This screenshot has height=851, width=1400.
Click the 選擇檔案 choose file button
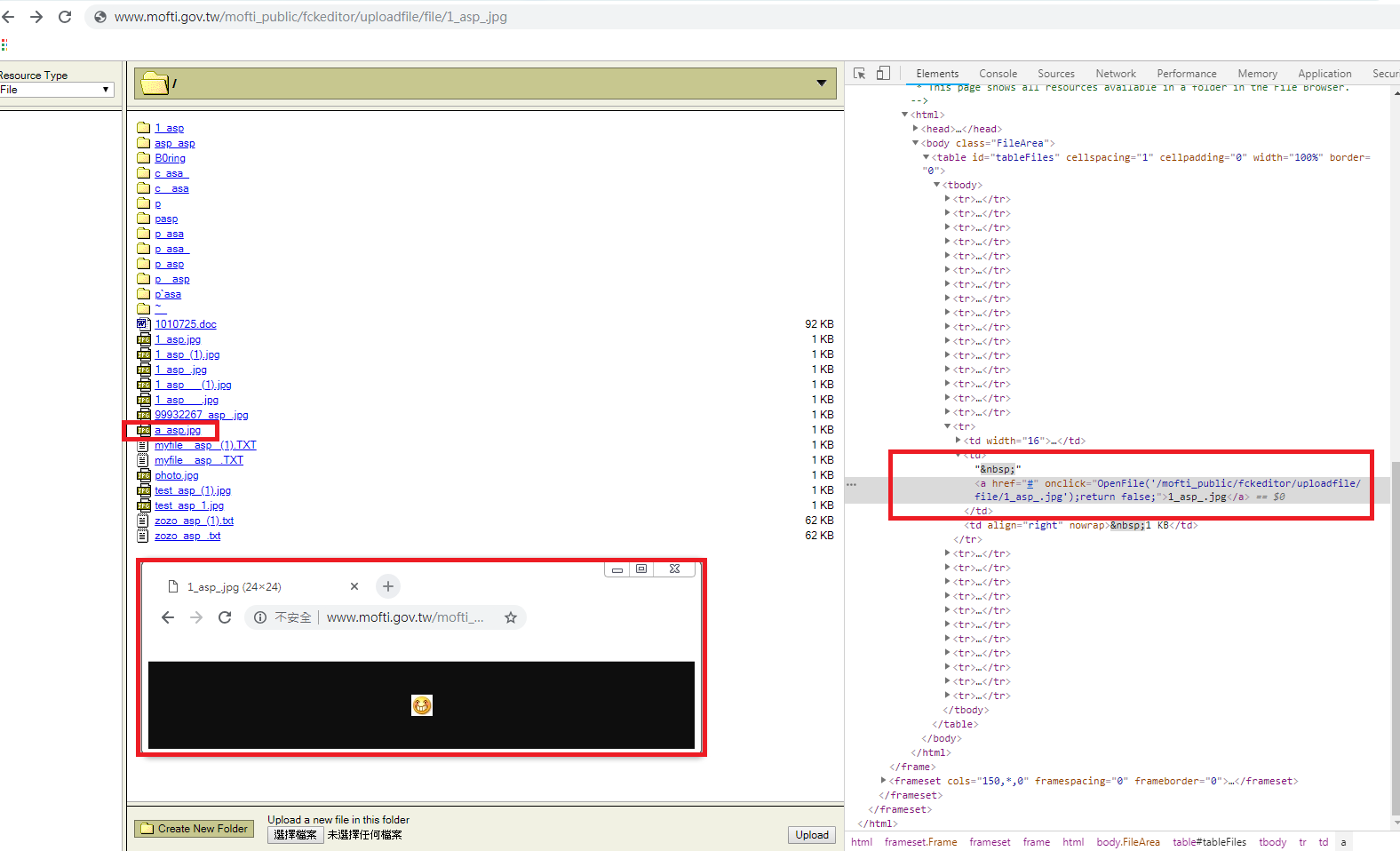point(295,835)
